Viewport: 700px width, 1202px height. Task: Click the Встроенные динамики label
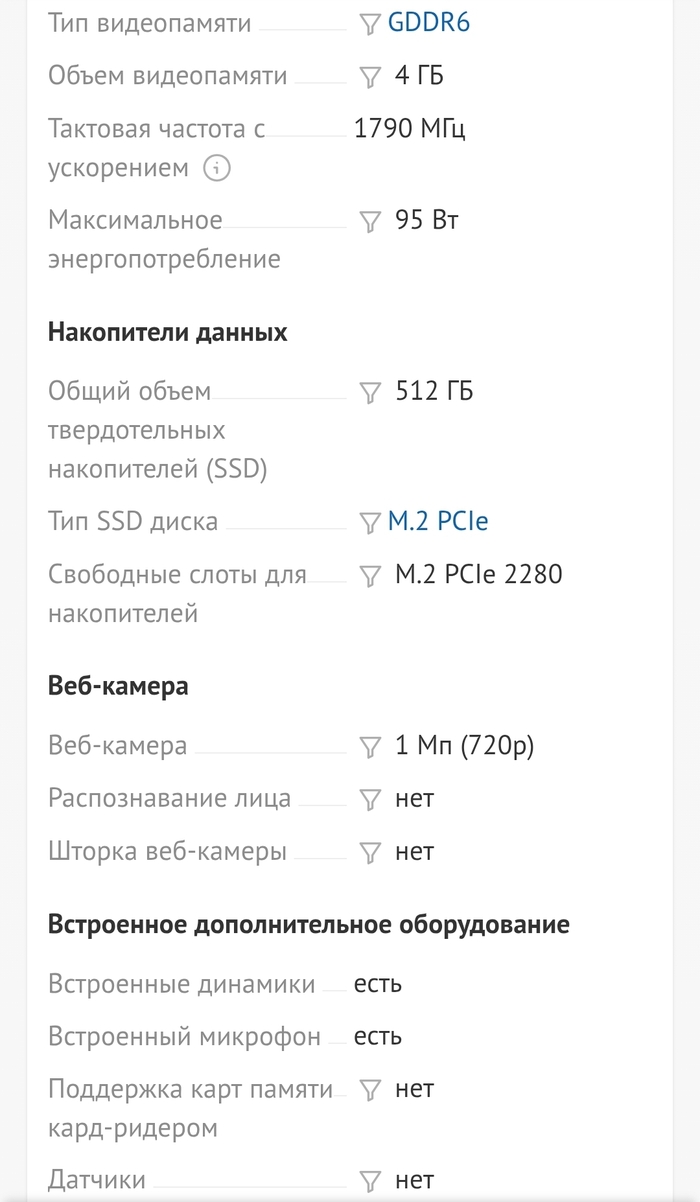point(181,984)
